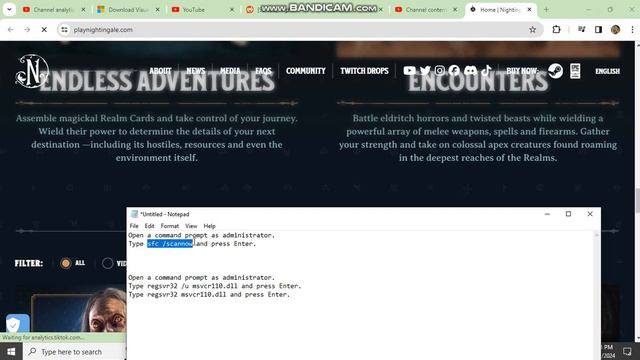Open the FAQS site navigation link

tap(263, 71)
